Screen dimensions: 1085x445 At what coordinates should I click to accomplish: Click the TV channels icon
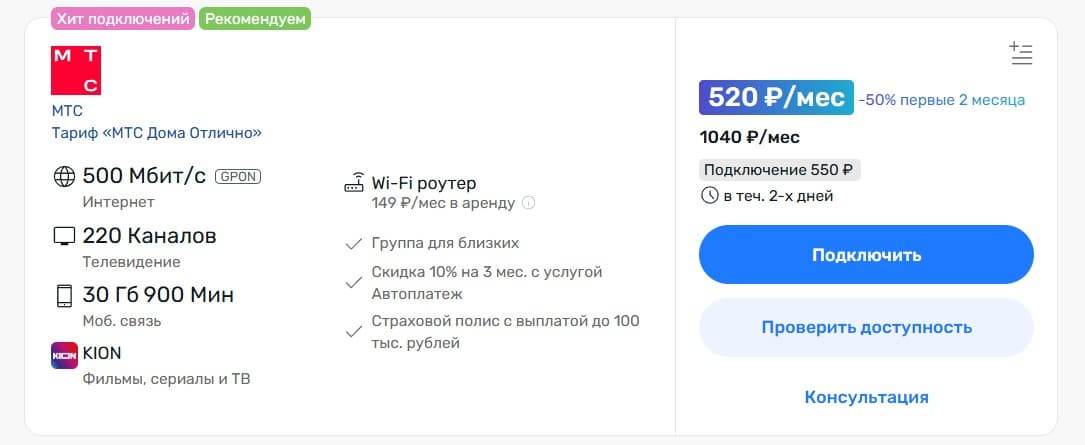click(64, 236)
